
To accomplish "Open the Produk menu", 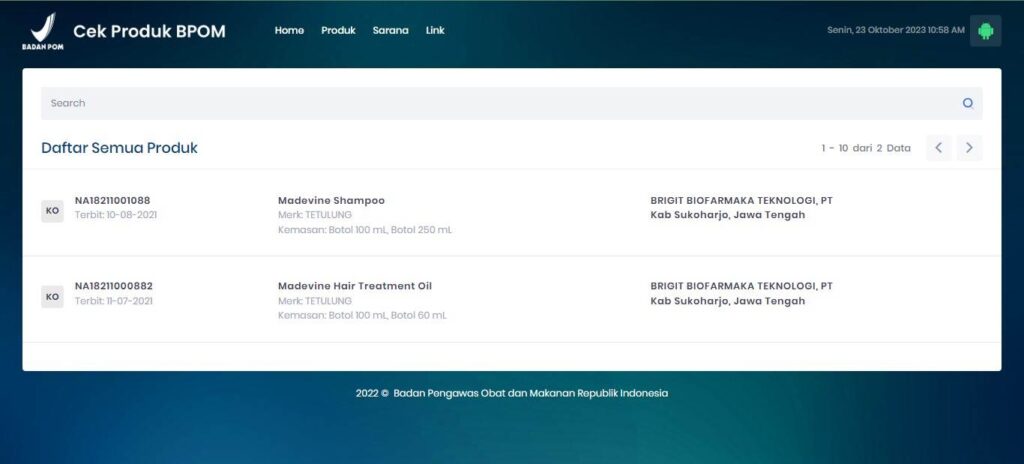I will click(x=338, y=30).
